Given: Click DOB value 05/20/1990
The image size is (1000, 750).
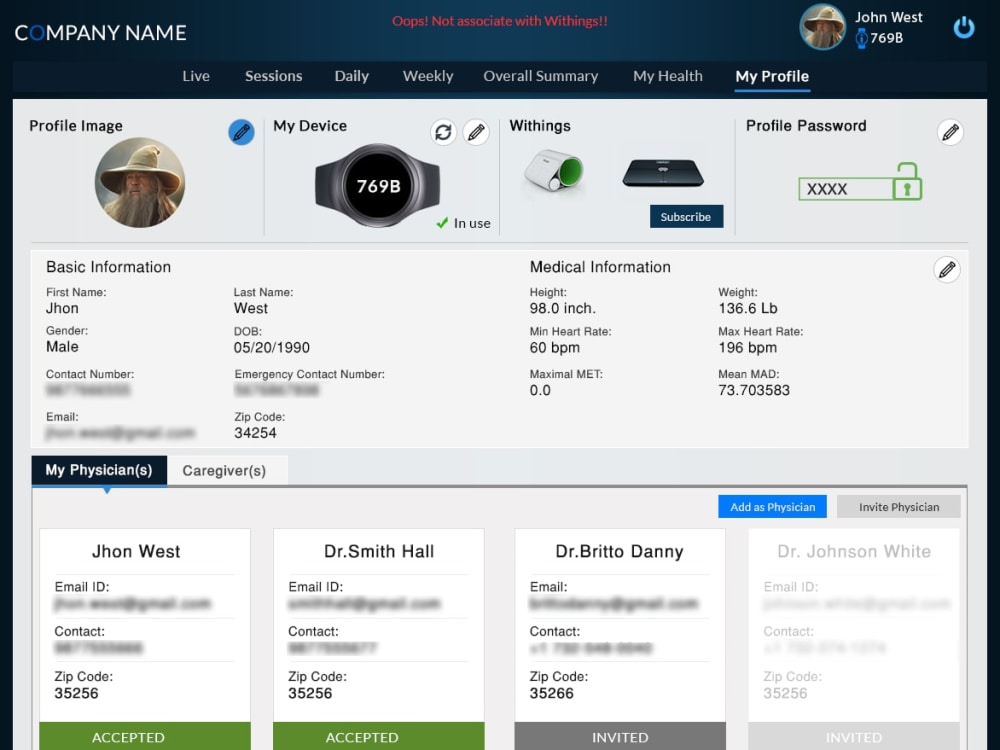Looking at the screenshot, I should tap(272, 348).
